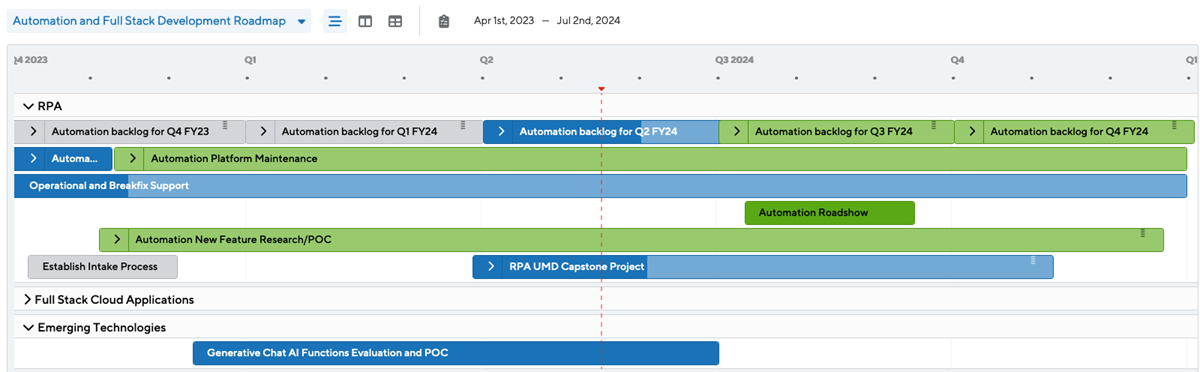Expand the truncated blue Automa... bar

coord(32,159)
